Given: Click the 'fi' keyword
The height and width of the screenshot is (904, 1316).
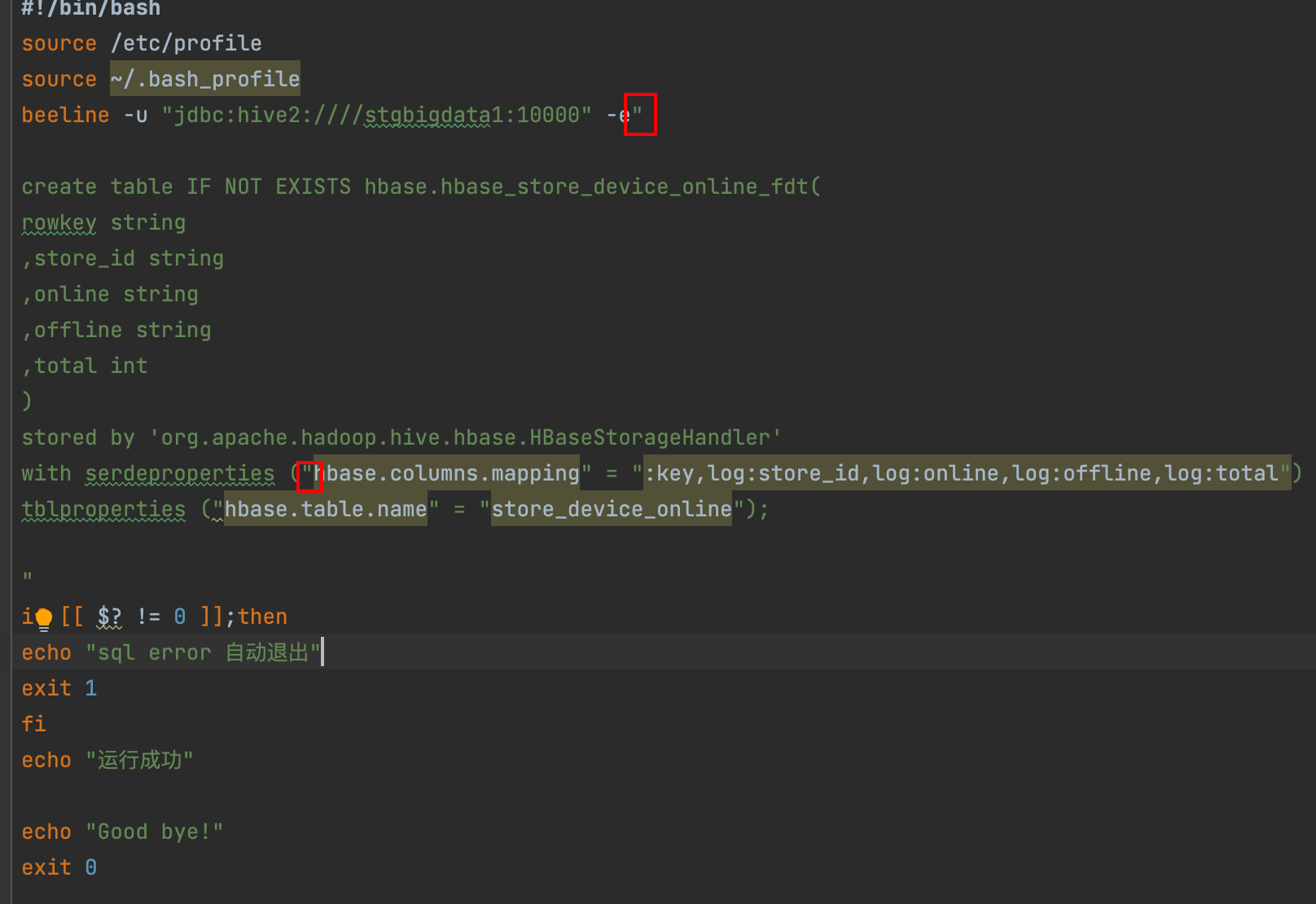Looking at the screenshot, I should coord(33,724).
